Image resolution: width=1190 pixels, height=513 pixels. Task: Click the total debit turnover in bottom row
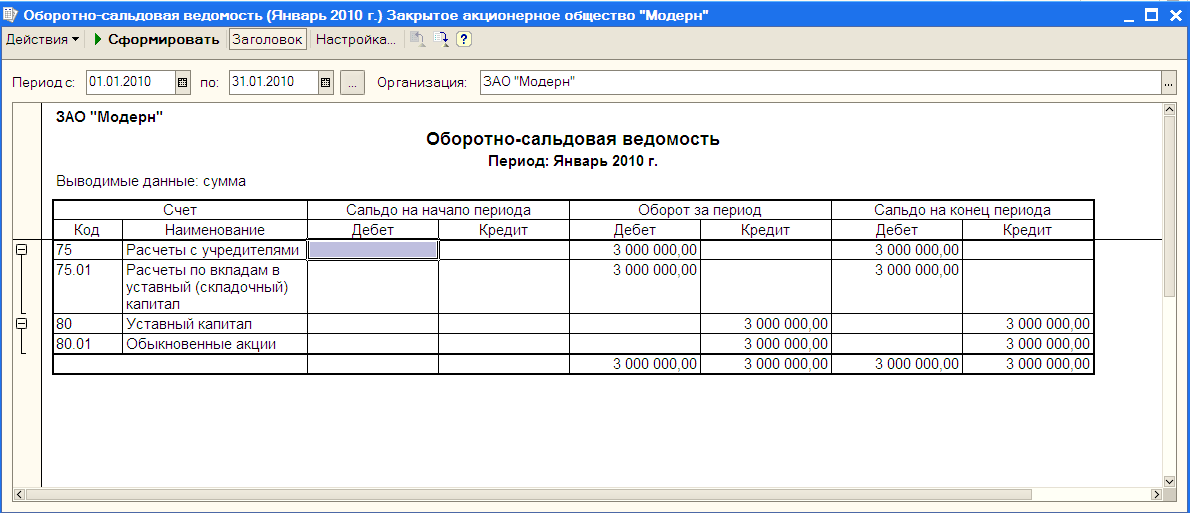[635, 364]
